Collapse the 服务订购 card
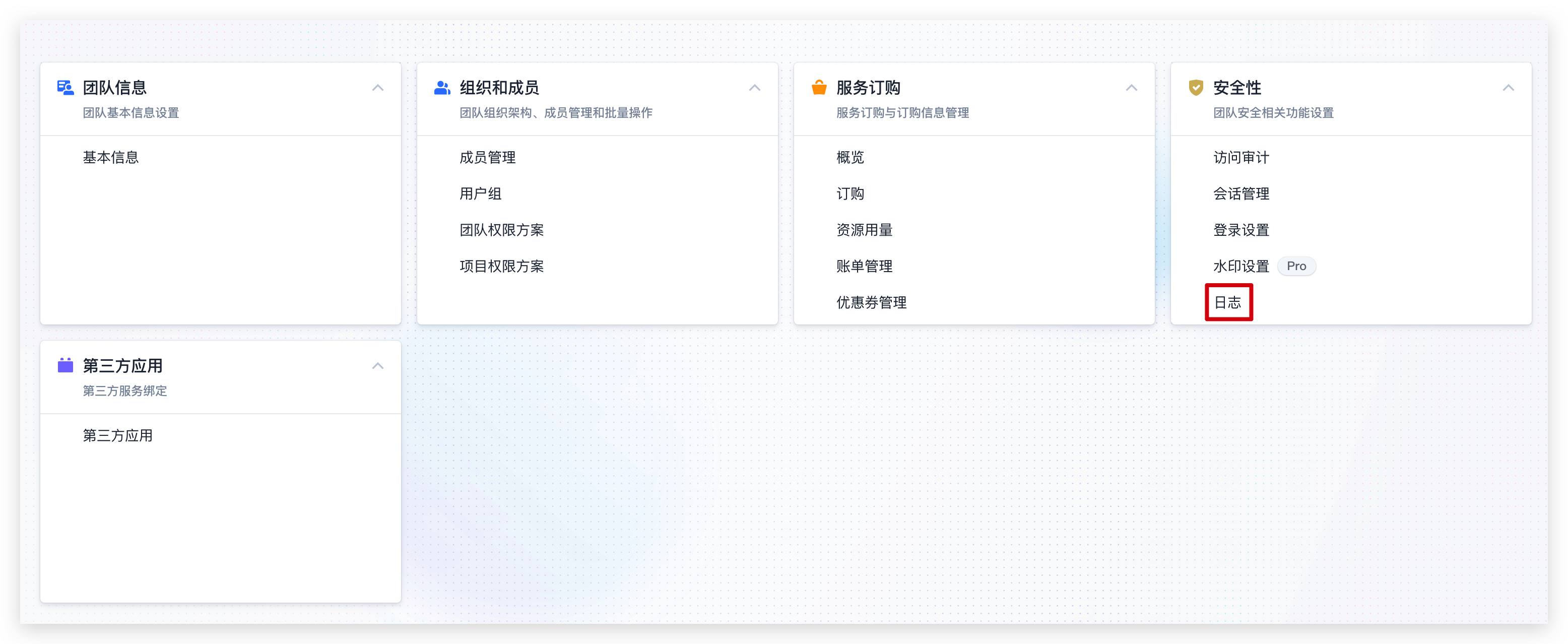 pos(1131,88)
